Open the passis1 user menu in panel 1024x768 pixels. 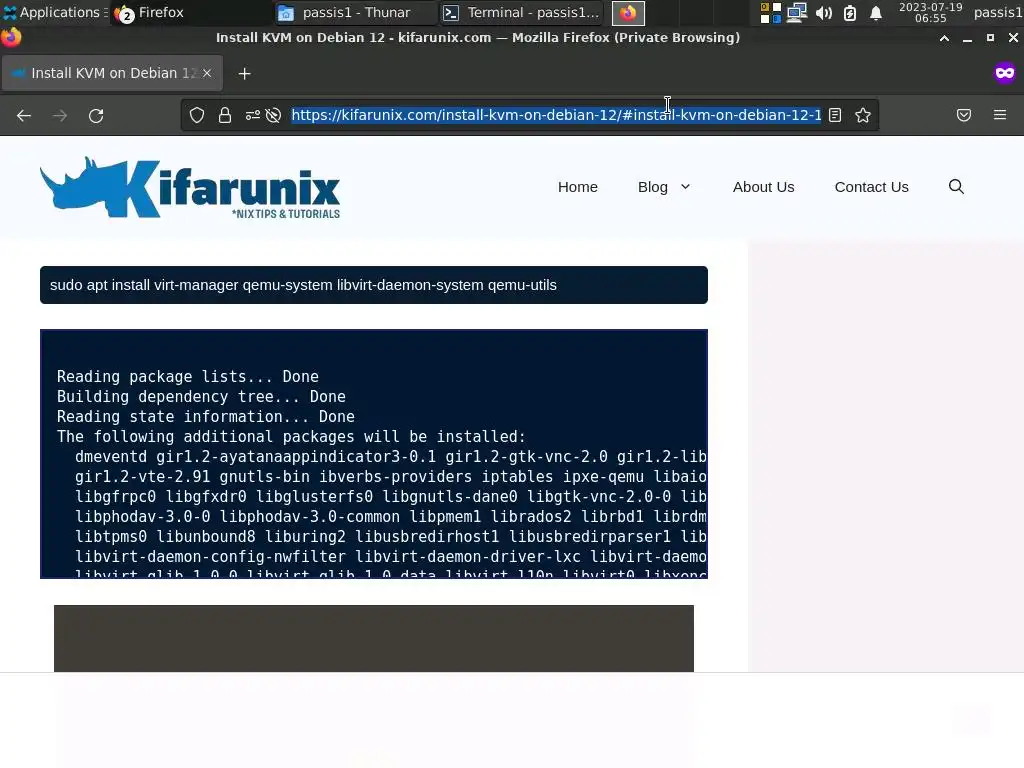click(x=997, y=12)
